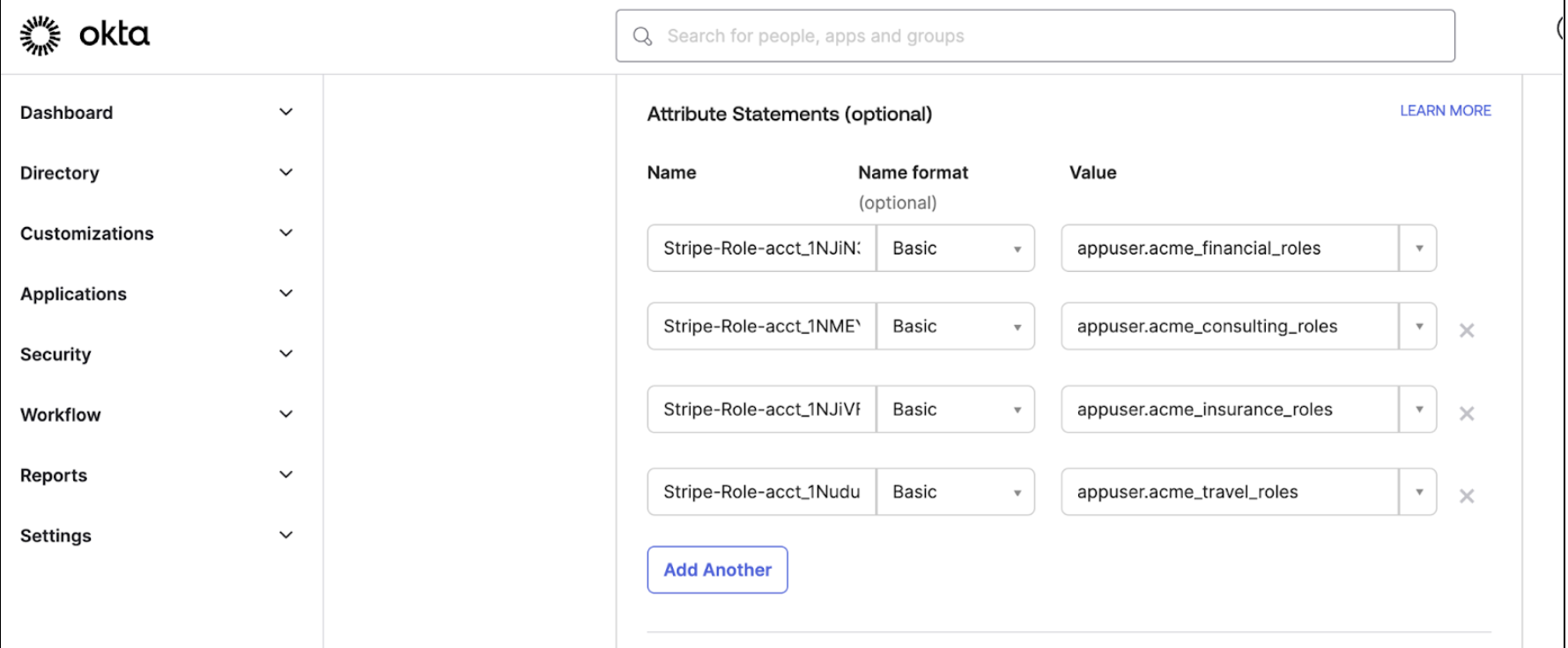Edit the Stripe-Role-acct_1NJiVF name field
This screenshot has width=1568, height=648.
[x=762, y=409]
